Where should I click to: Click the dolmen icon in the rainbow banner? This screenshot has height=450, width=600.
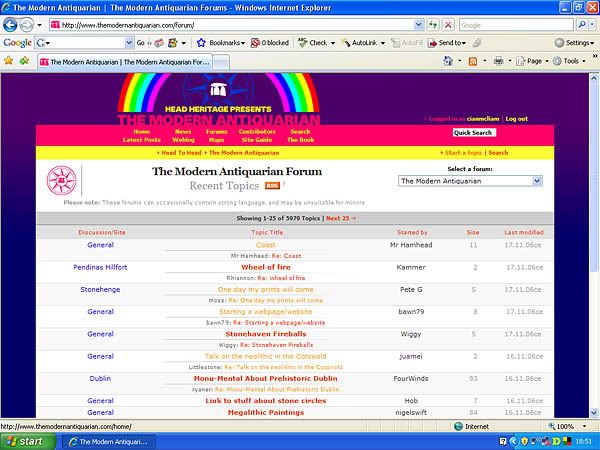point(218,90)
